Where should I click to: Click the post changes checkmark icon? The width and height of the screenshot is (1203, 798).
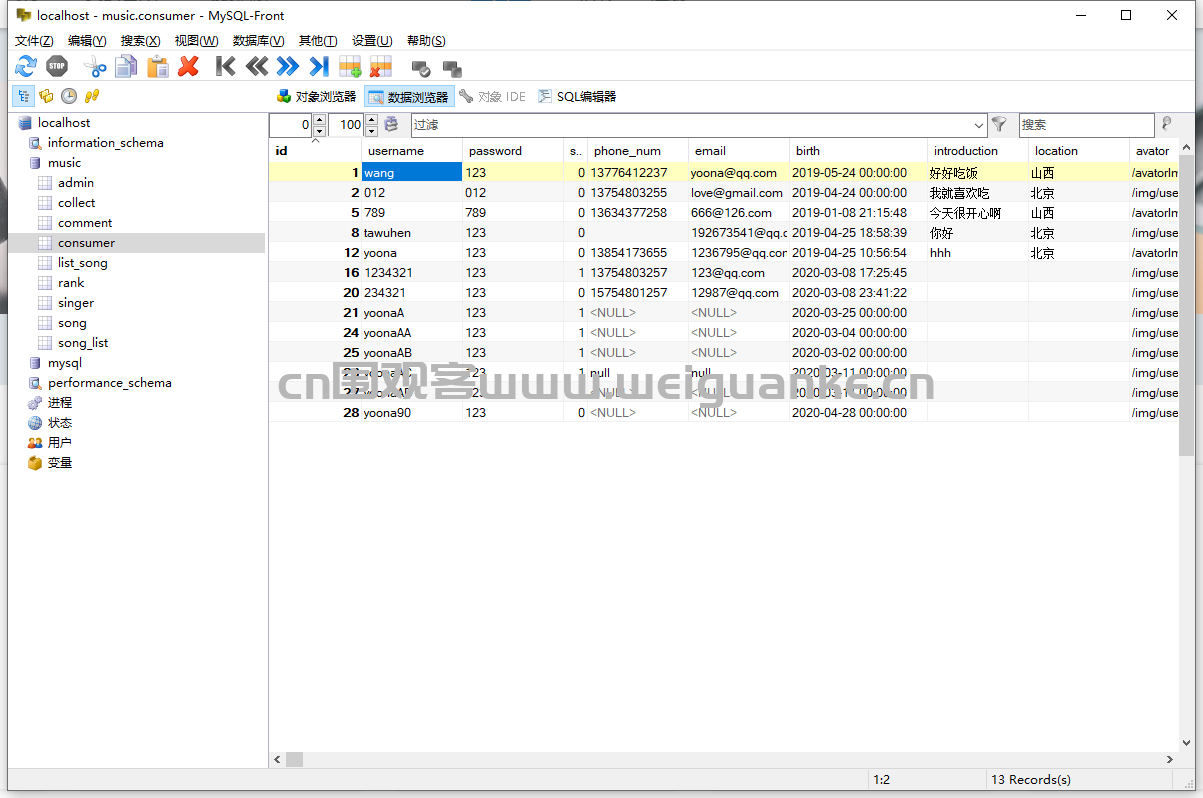(421, 68)
